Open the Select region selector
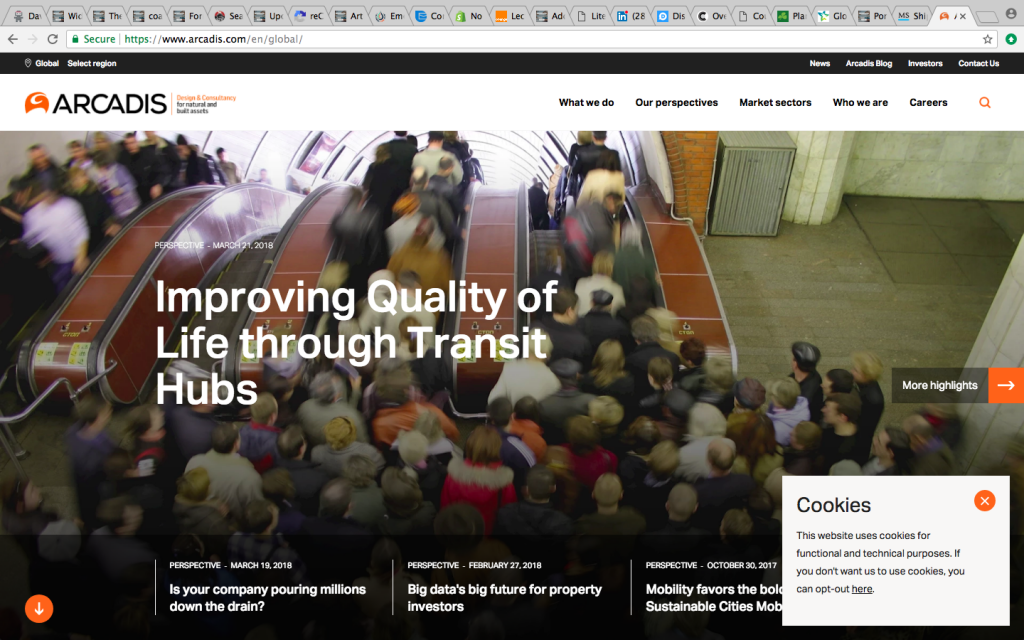Image resolution: width=1024 pixels, height=640 pixels. tap(91, 63)
